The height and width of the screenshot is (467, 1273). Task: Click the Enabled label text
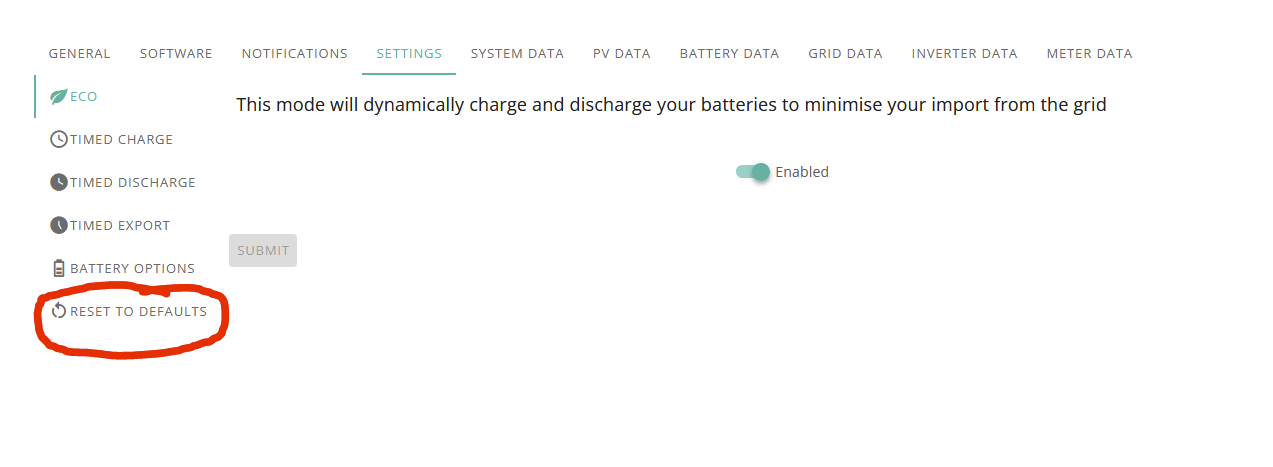tap(802, 172)
